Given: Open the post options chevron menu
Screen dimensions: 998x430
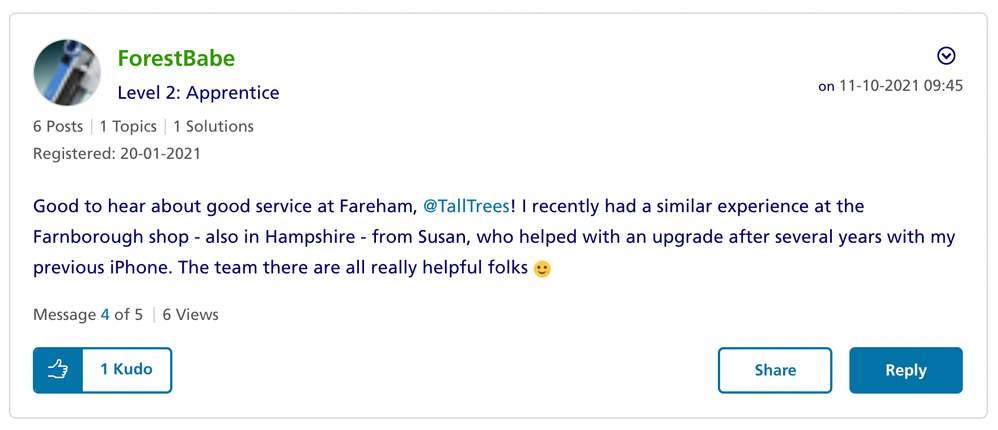Looking at the screenshot, I should pos(945,56).
